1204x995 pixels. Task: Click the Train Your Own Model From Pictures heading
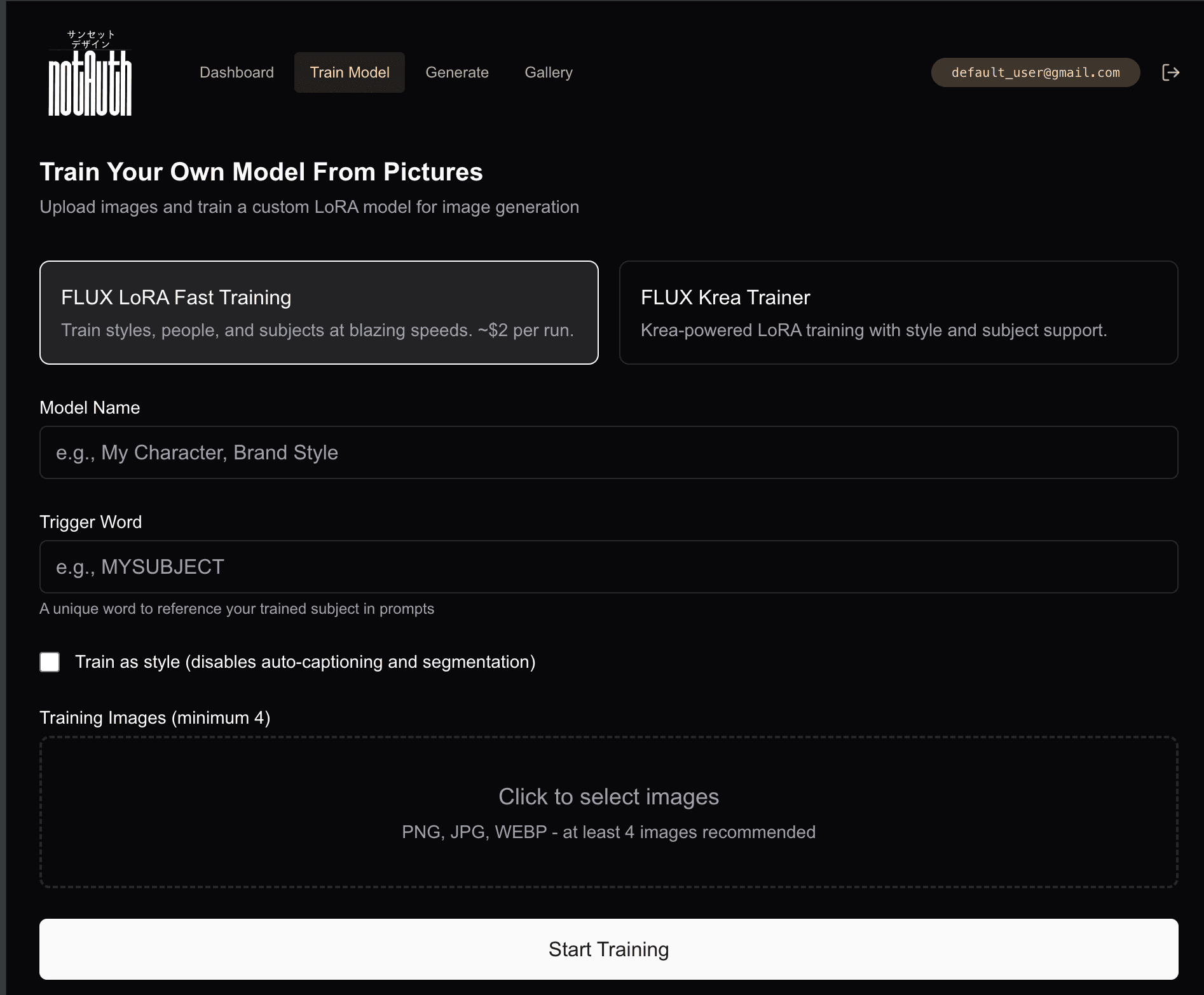(x=261, y=172)
